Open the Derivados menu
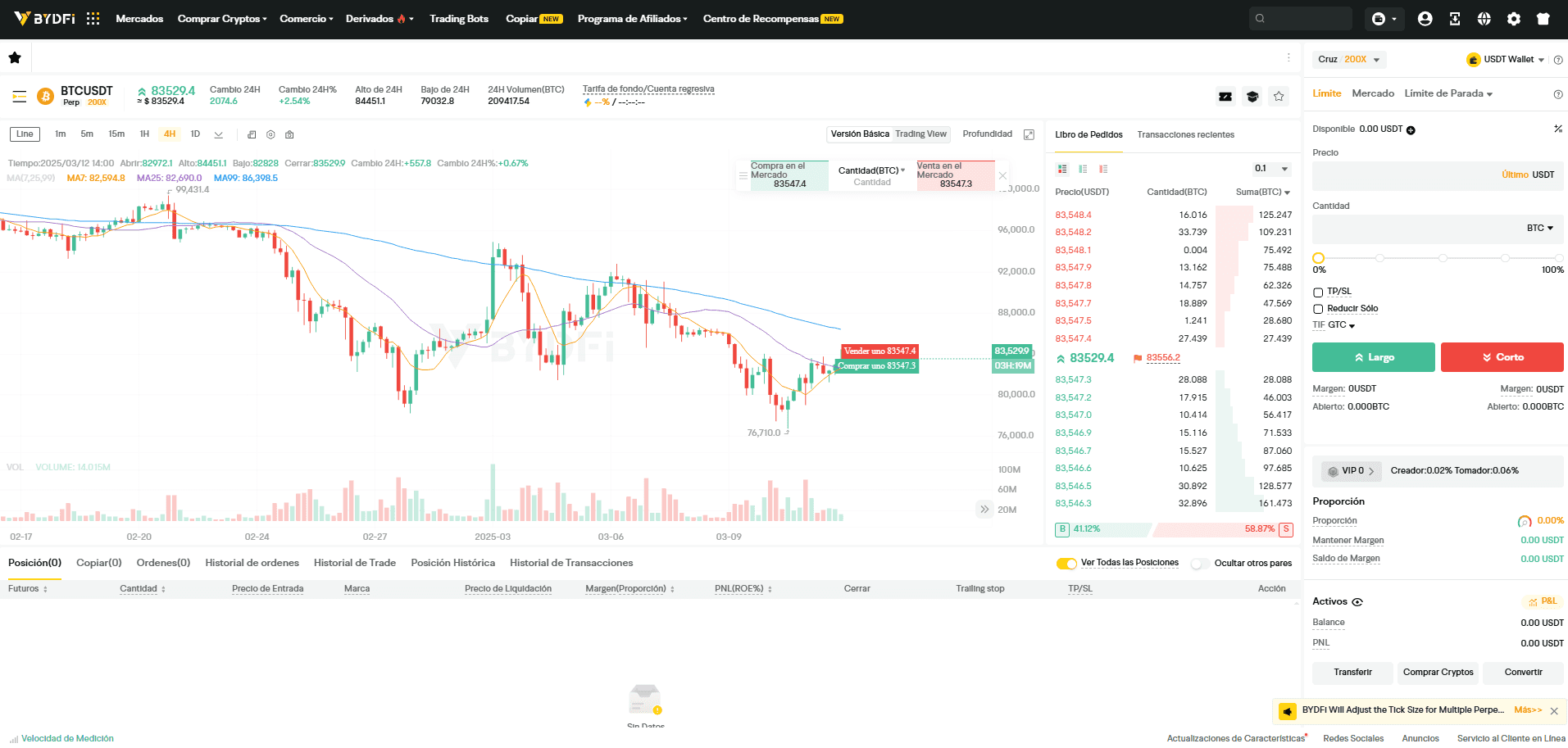Viewport: 1568px width, 748px height. coord(380,18)
